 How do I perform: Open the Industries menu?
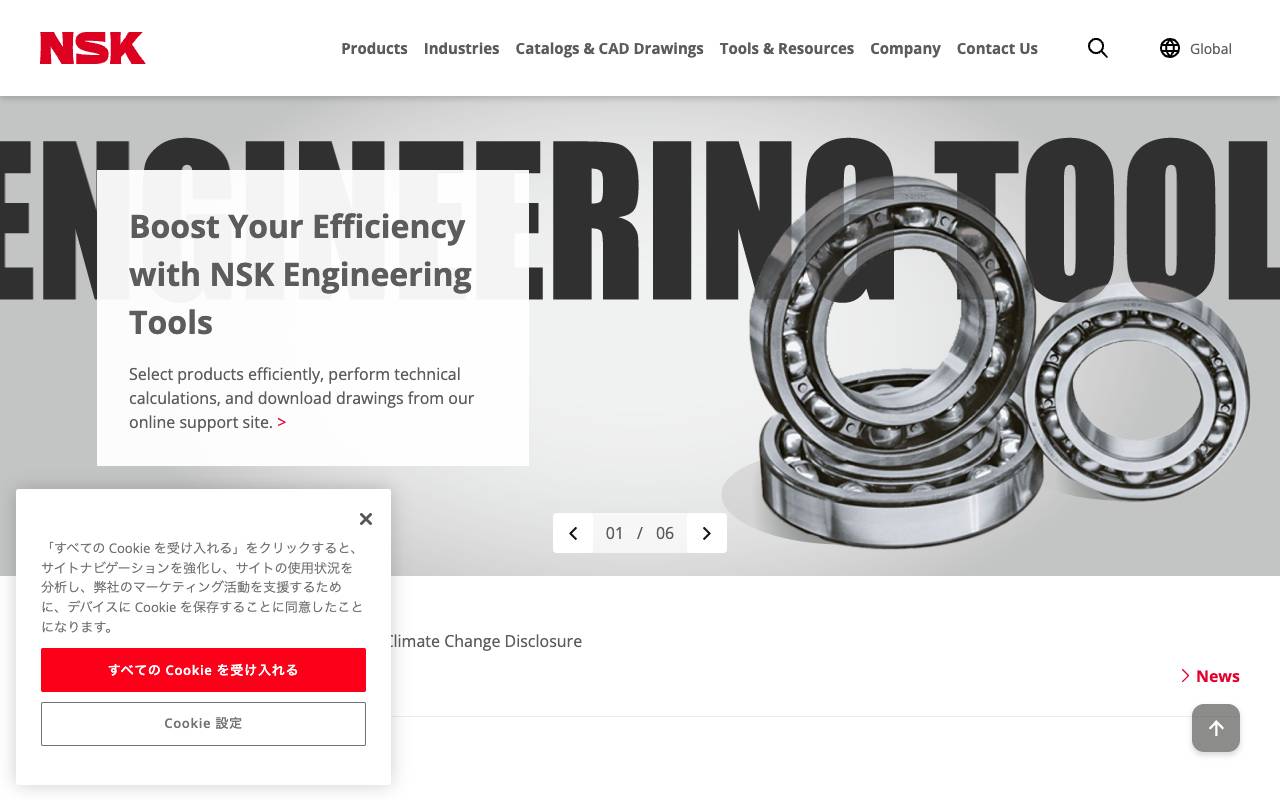pos(461,48)
